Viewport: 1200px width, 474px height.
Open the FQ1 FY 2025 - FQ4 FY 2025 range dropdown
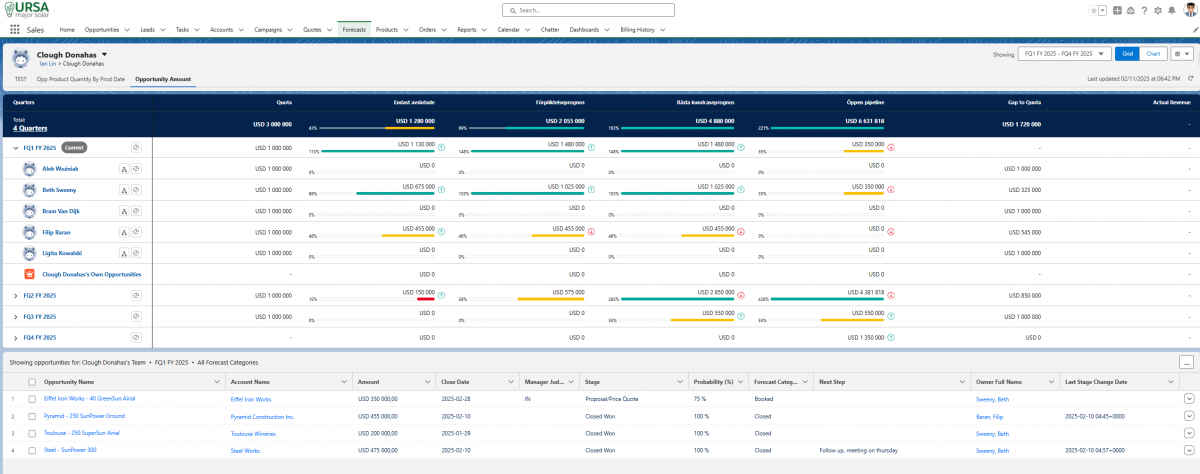[1064, 54]
